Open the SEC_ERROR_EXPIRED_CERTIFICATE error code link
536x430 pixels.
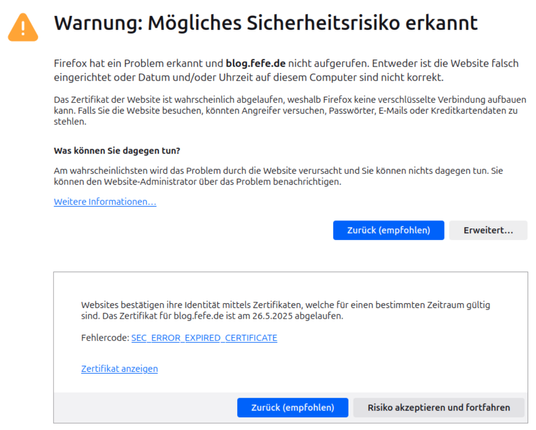tap(204, 338)
